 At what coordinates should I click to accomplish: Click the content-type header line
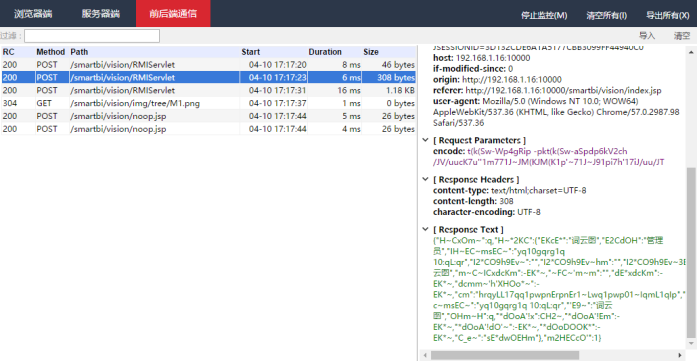pos(509,191)
